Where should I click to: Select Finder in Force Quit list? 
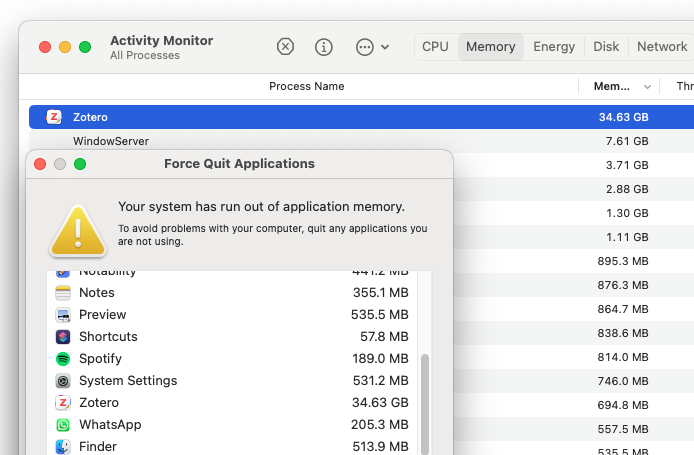232,446
